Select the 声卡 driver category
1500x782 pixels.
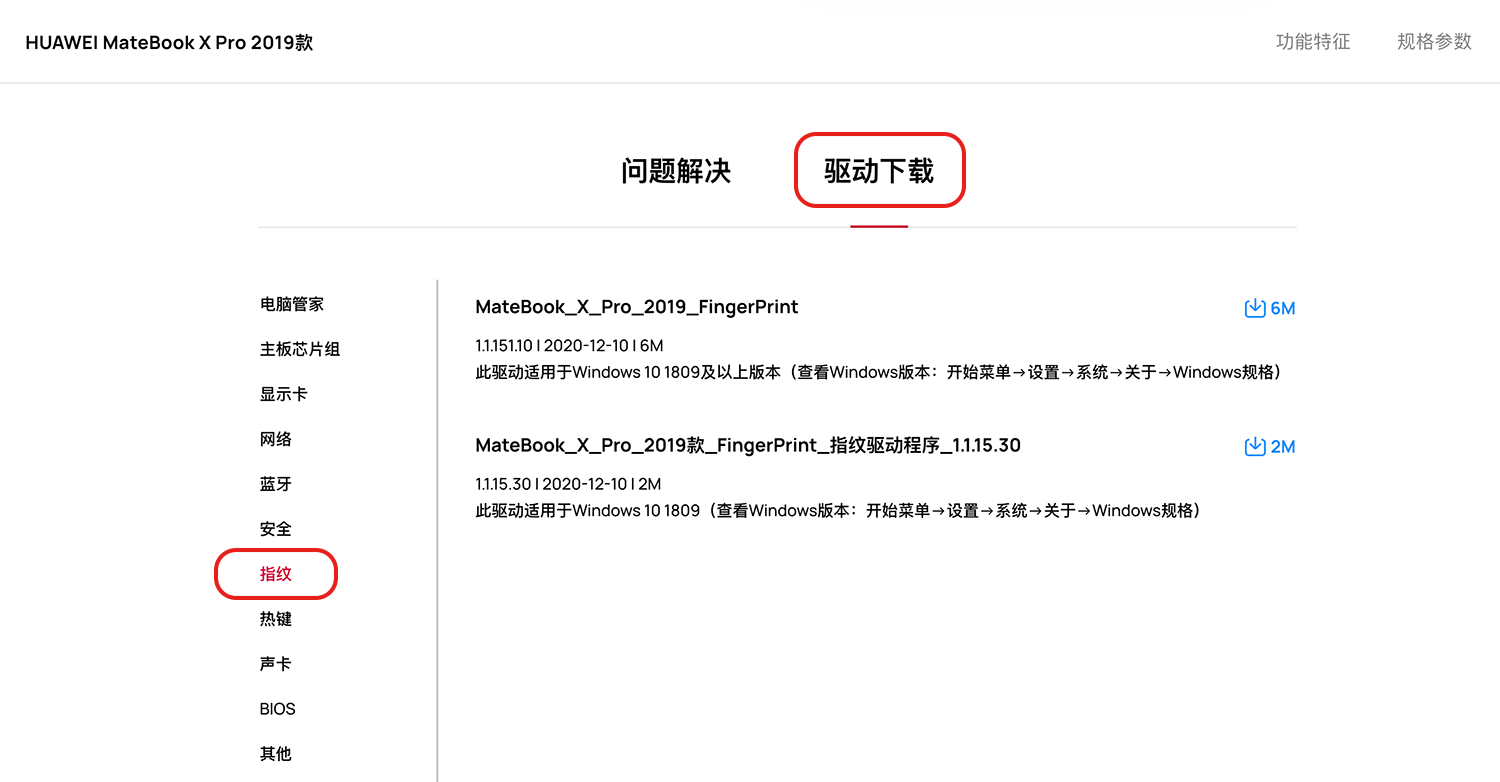tap(276, 664)
